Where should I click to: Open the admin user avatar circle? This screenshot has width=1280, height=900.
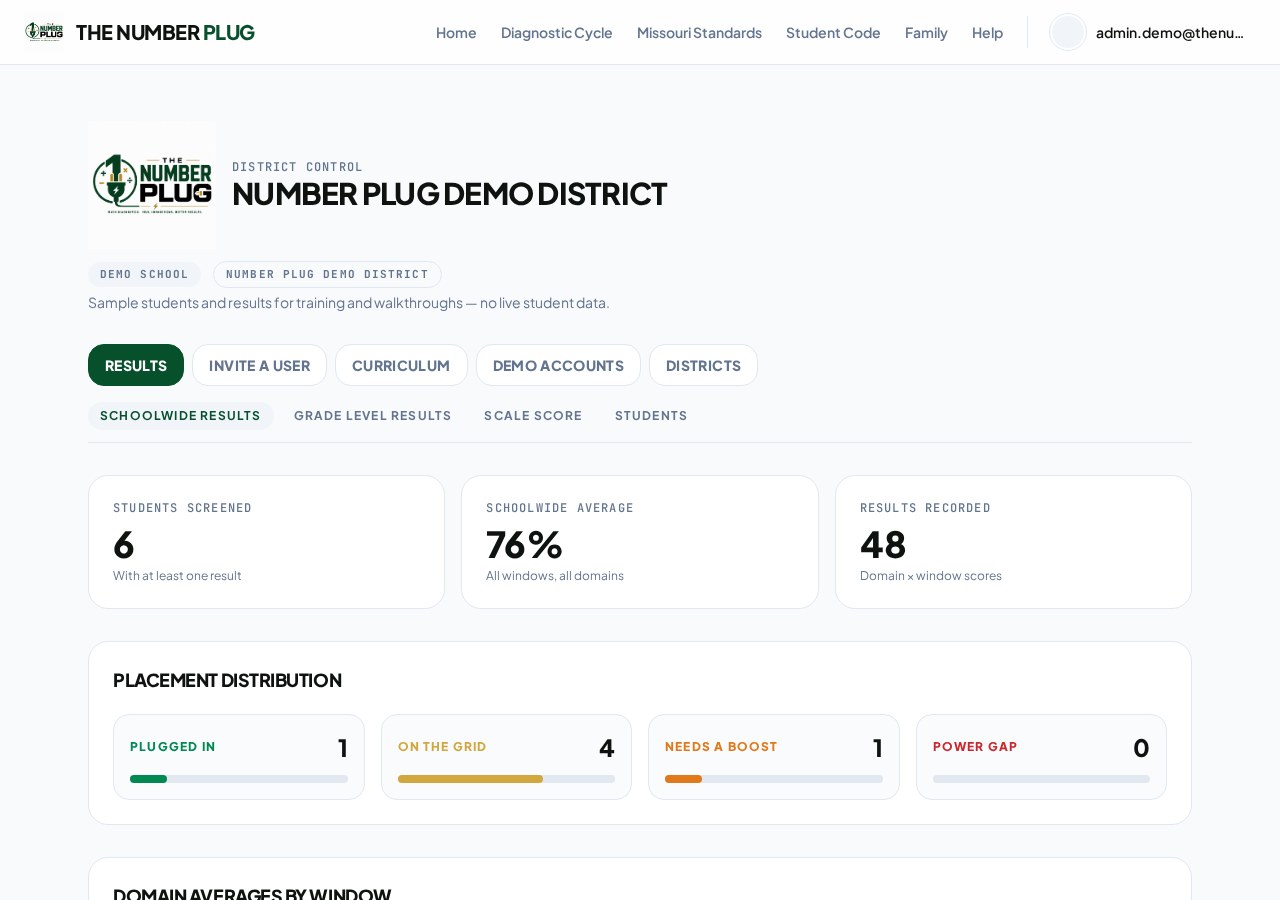1068,32
